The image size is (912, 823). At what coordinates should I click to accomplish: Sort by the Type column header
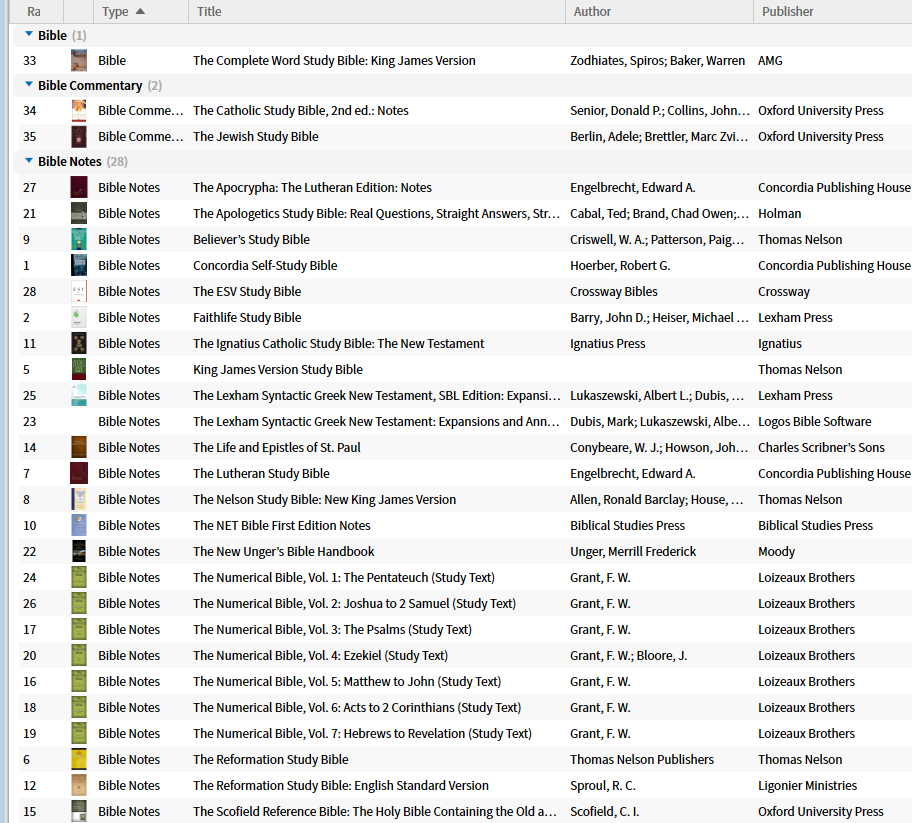pos(141,12)
